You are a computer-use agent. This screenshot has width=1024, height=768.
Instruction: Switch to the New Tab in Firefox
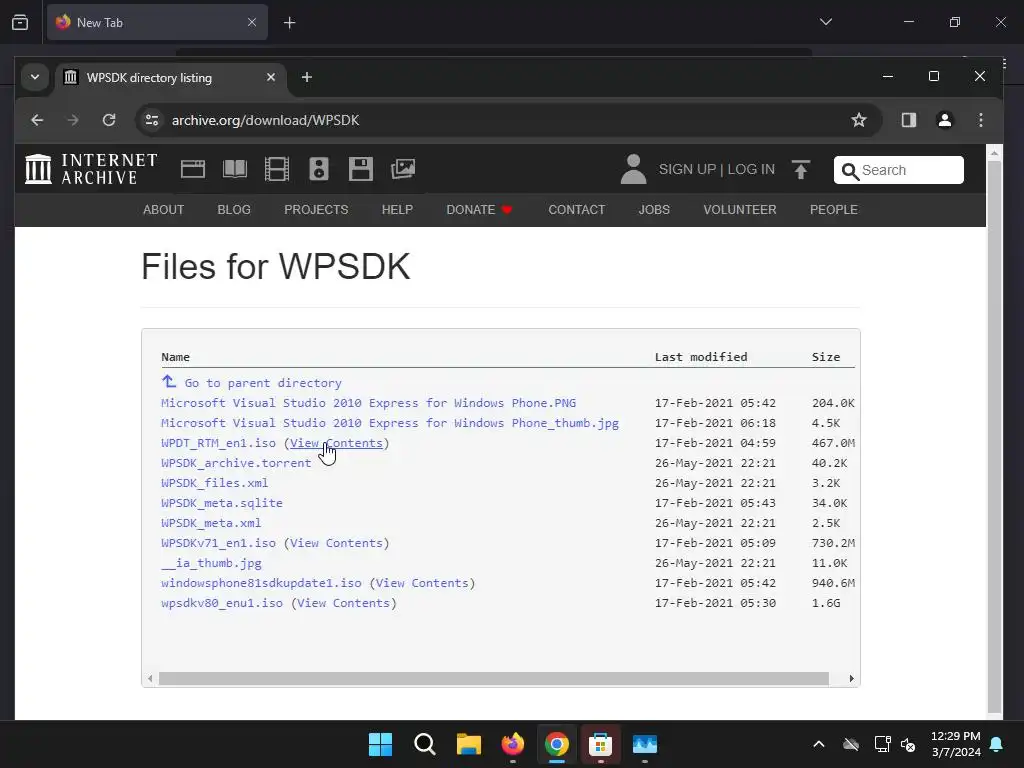157,22
